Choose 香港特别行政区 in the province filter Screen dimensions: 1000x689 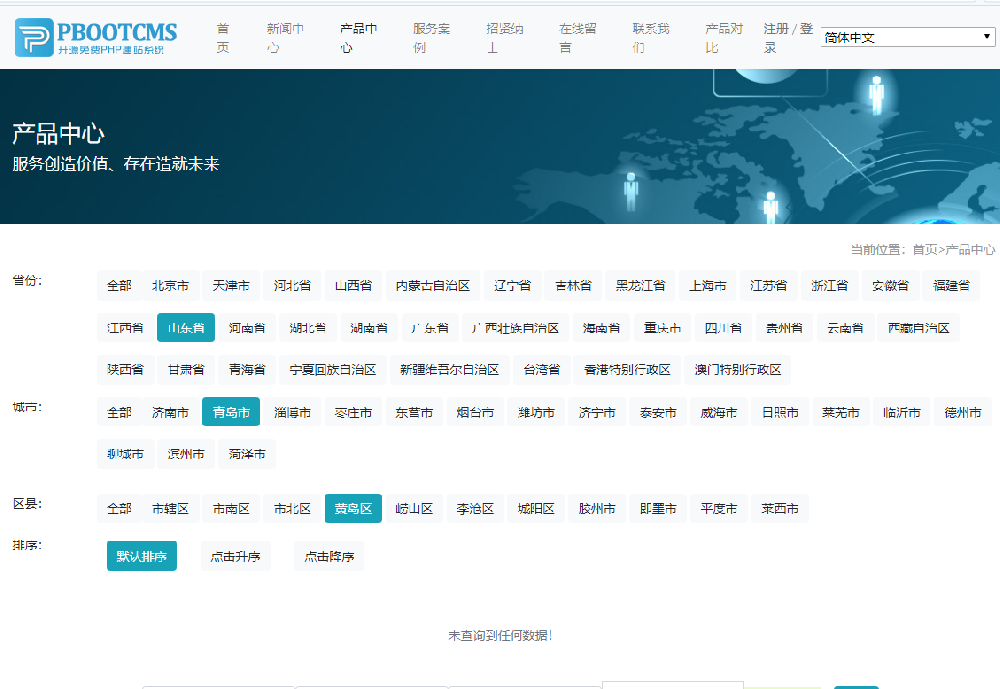628,370
